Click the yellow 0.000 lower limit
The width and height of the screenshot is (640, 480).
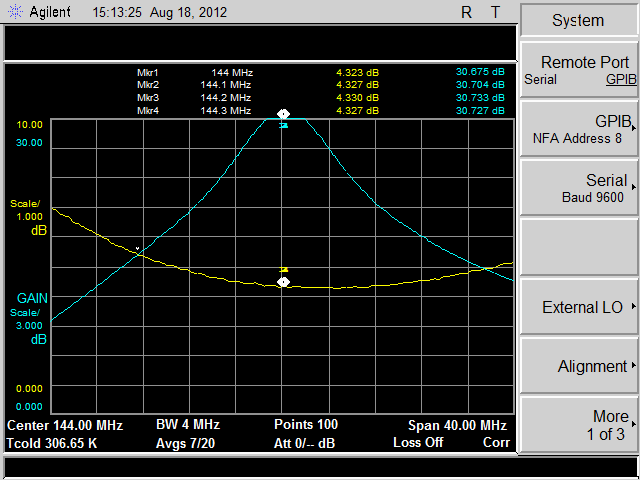tap(29, 389)
